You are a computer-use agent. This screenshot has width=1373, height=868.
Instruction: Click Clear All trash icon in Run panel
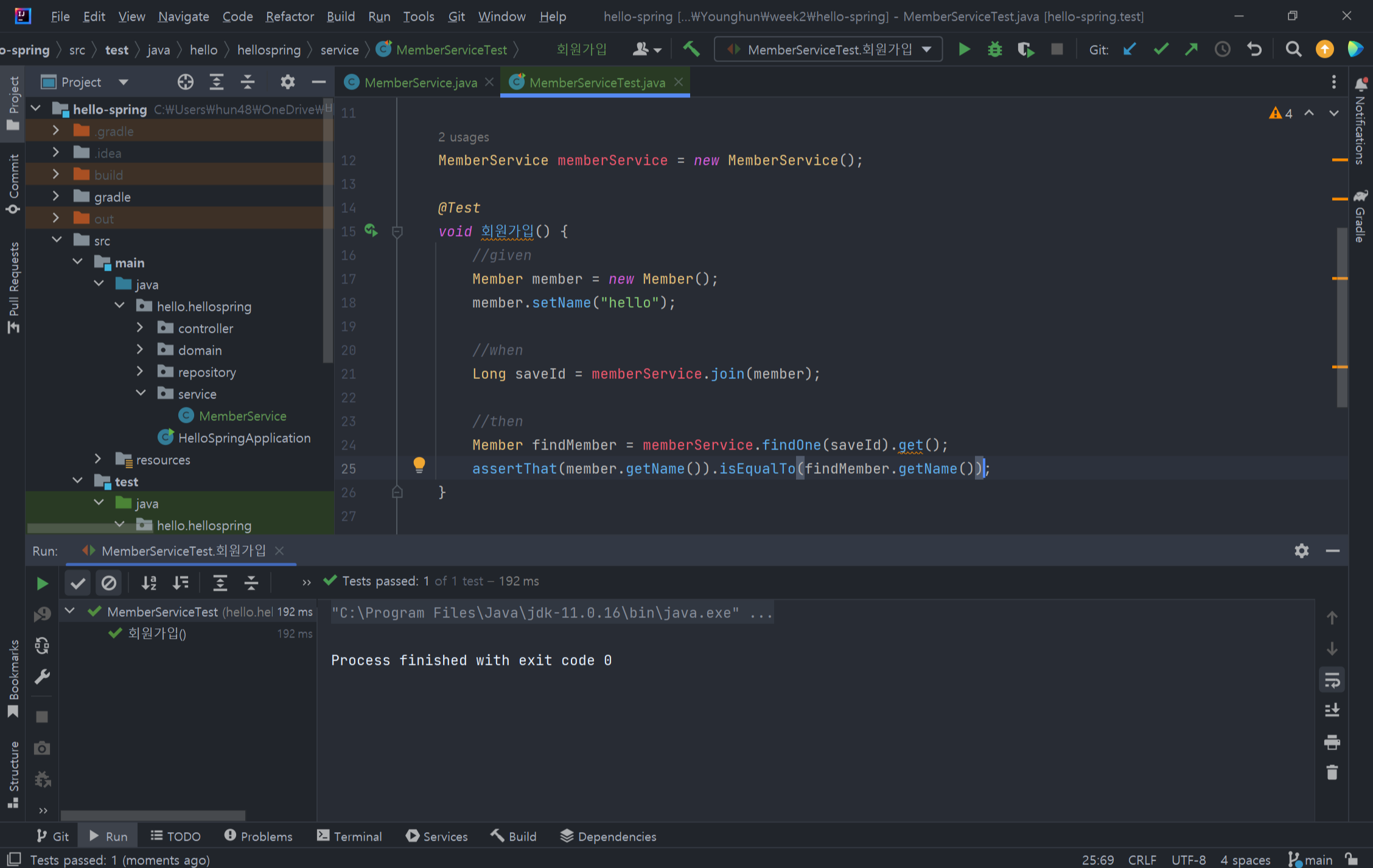tap(1332, 773)
